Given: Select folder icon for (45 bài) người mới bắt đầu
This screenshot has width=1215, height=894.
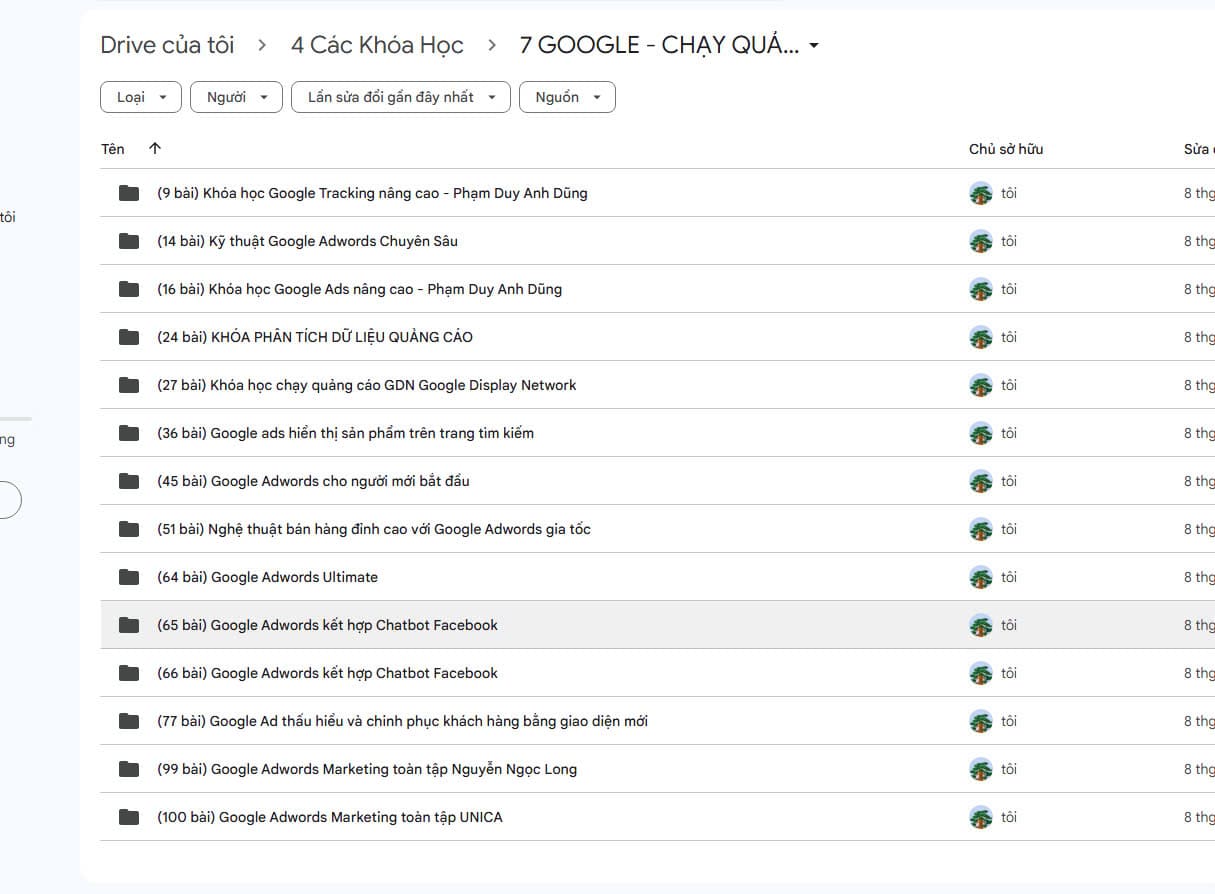Looking at the screenshot, I should click(129, 481).
